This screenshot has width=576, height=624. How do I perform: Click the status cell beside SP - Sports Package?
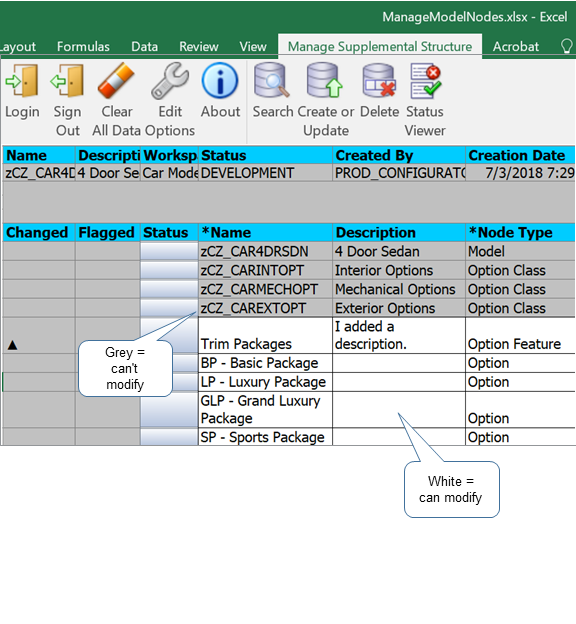point(169,437)
